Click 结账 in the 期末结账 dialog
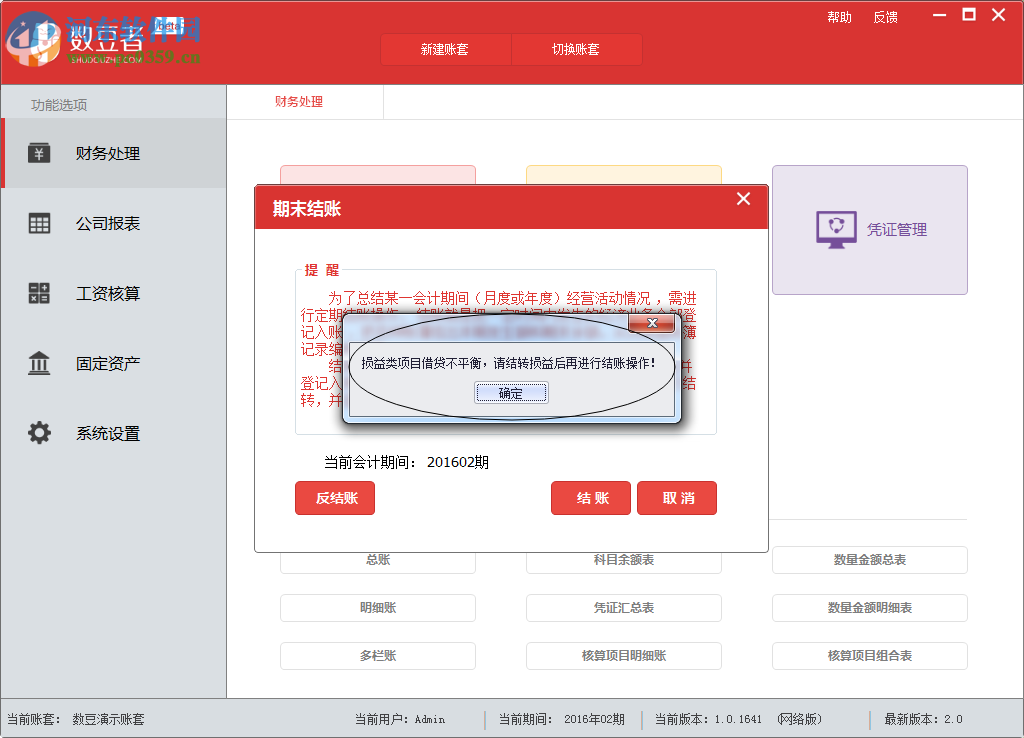This screenshot has height=738, width=1024. [590, 497]
